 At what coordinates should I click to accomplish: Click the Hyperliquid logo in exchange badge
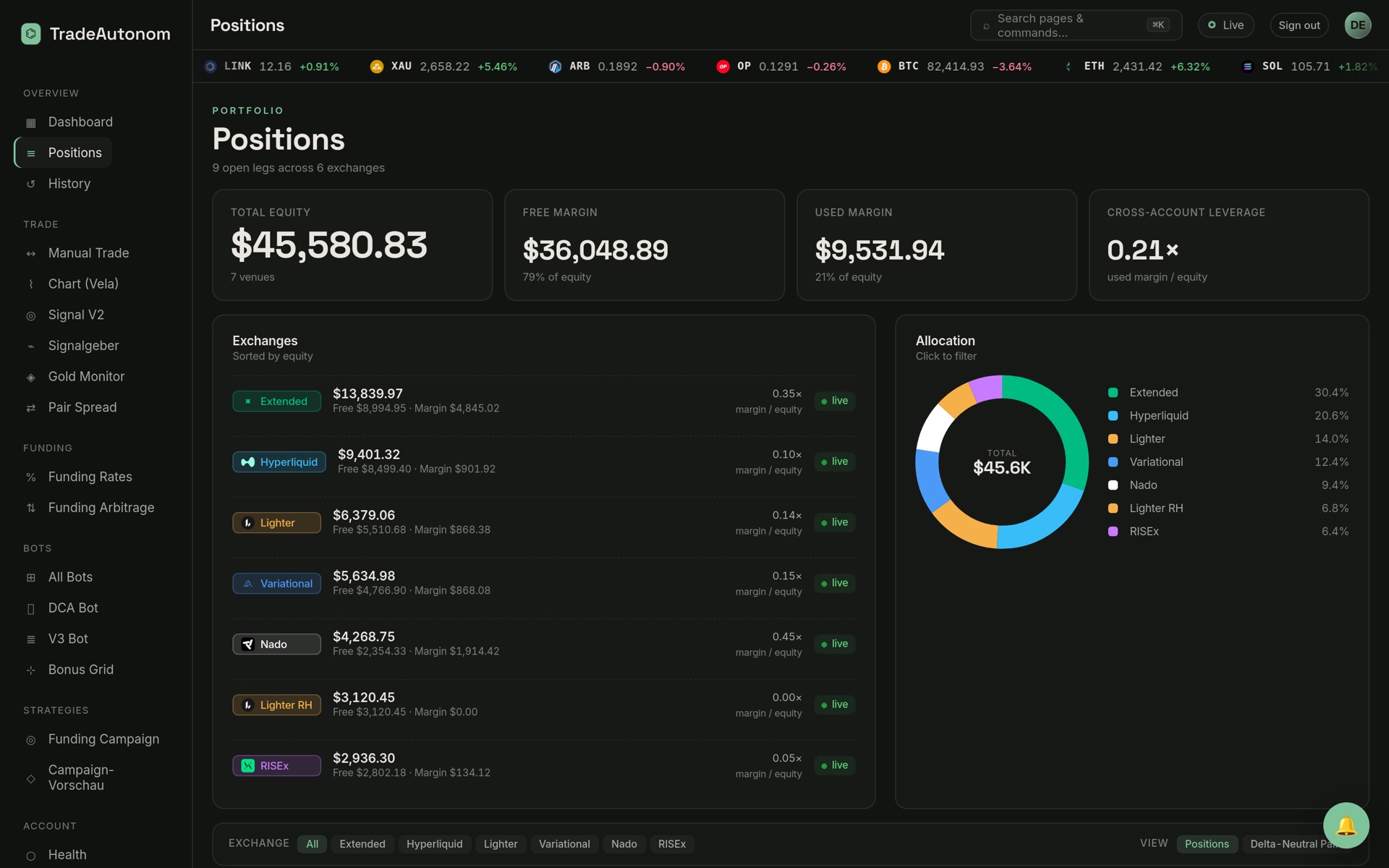tap(247, 462)
